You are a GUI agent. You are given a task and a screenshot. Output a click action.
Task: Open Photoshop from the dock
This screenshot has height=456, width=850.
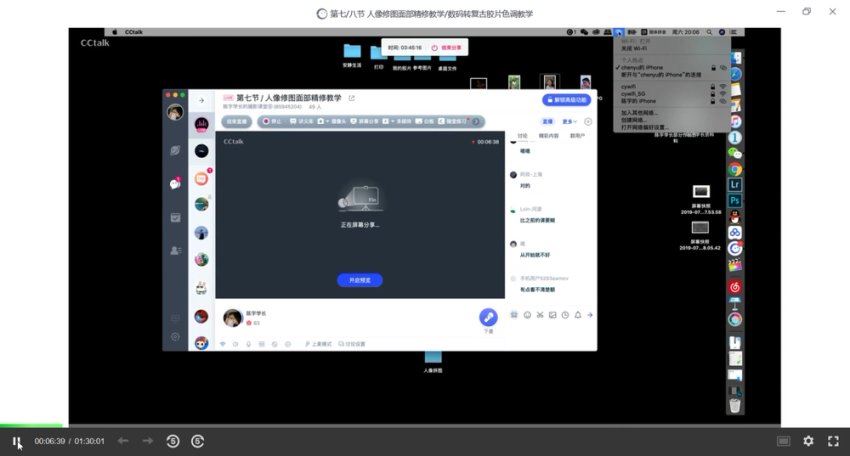(735, 201)
